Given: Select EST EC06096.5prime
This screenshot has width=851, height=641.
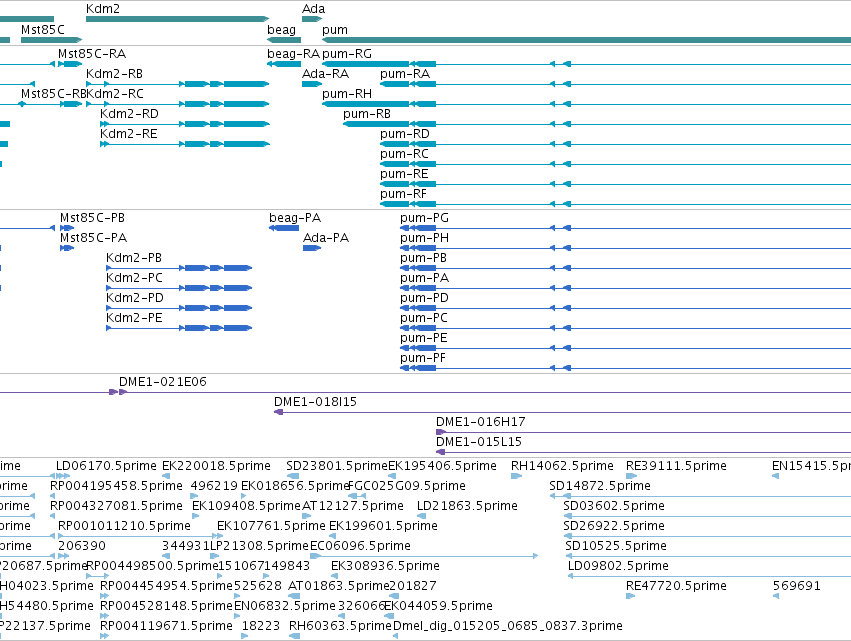Looking at the screenshot, I should (x=360, y=547).
